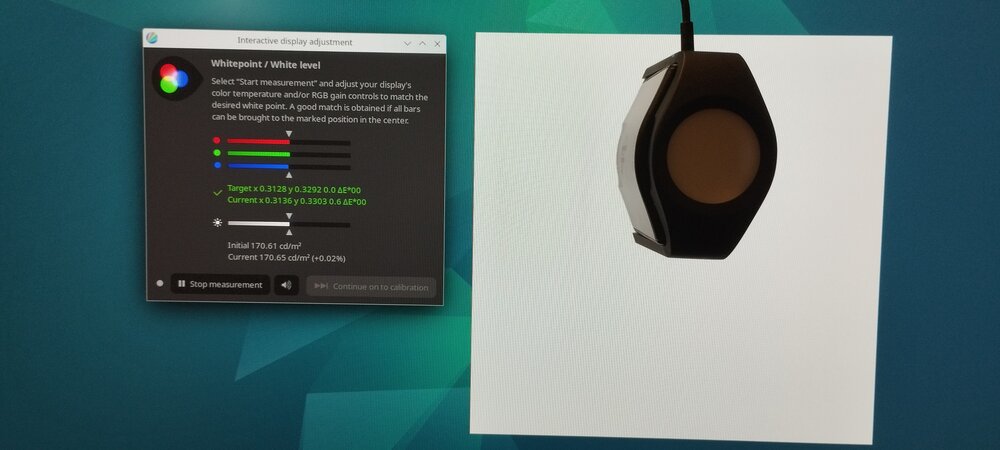The height and width of the screenshot is (450, 1000).
Task: Click the measurement status dot beside Stop measurement
Action: [159, 283]
